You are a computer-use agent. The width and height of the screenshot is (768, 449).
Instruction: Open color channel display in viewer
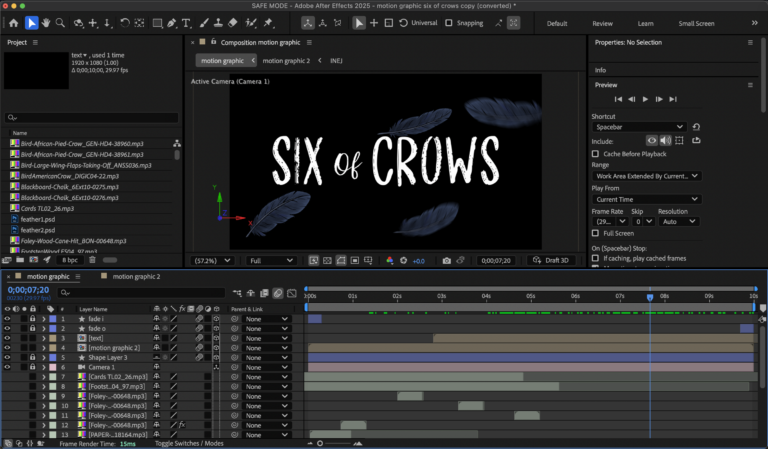[x=389, y=260]
